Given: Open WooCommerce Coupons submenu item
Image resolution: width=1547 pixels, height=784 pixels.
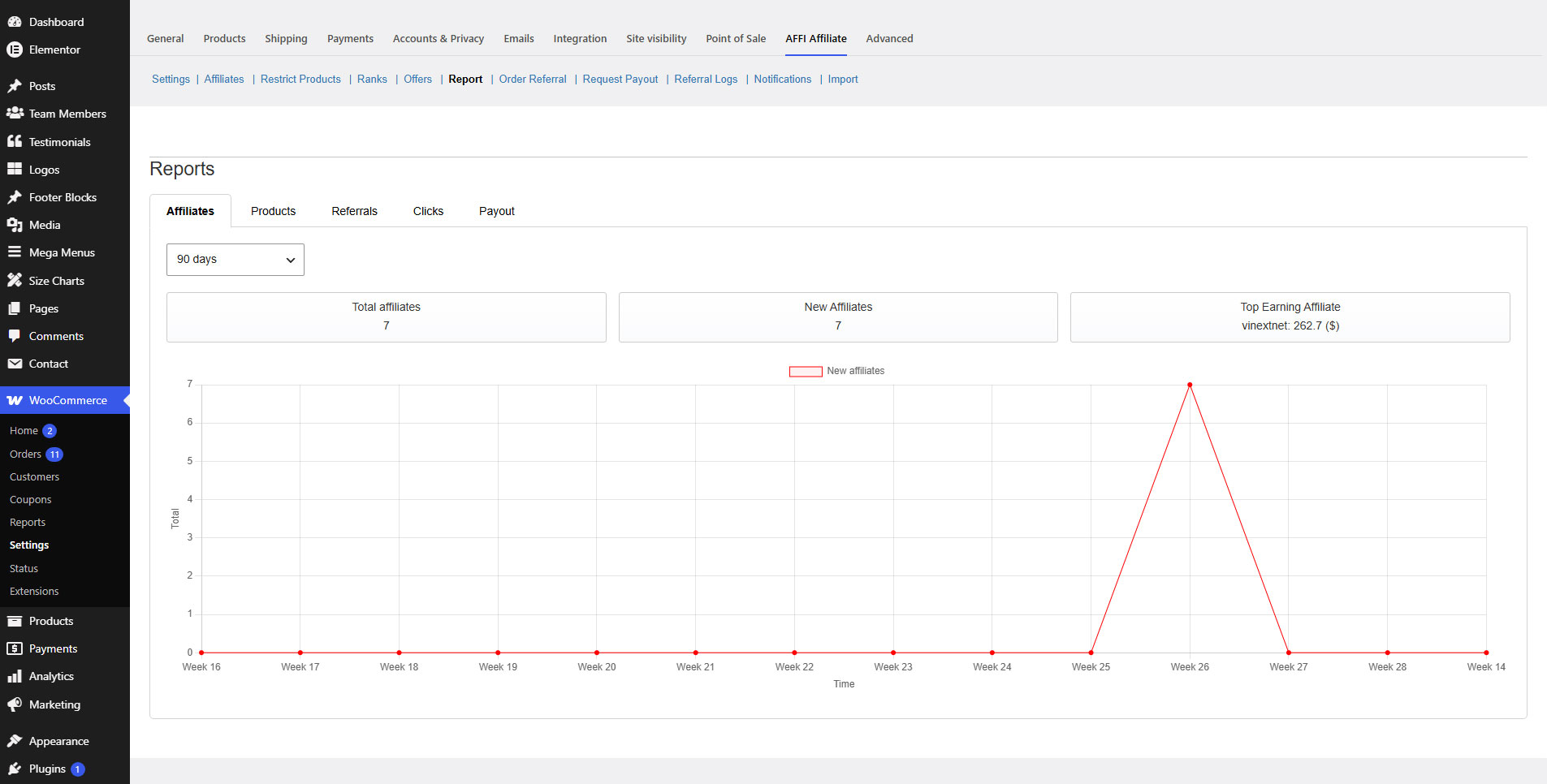Looking at the screenshot, I should tap(30, 500).
